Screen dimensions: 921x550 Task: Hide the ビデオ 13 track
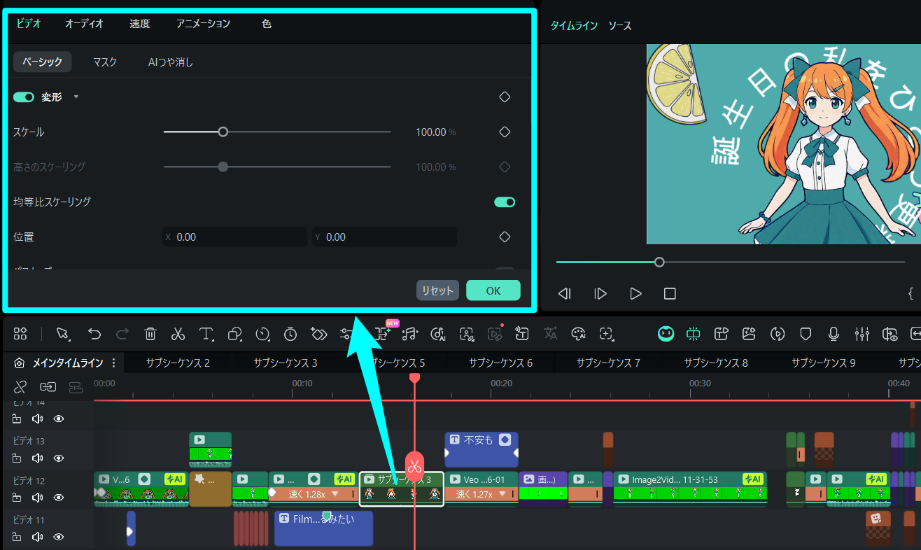pyautogui.click(x=59, y=458)
